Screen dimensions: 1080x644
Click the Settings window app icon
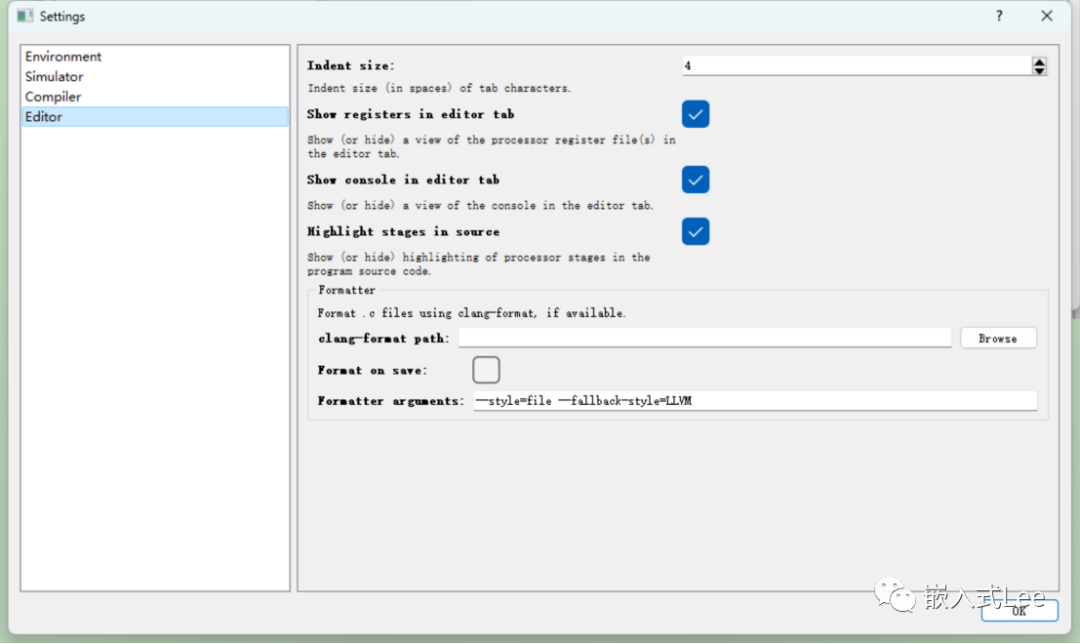click(25, 16)
